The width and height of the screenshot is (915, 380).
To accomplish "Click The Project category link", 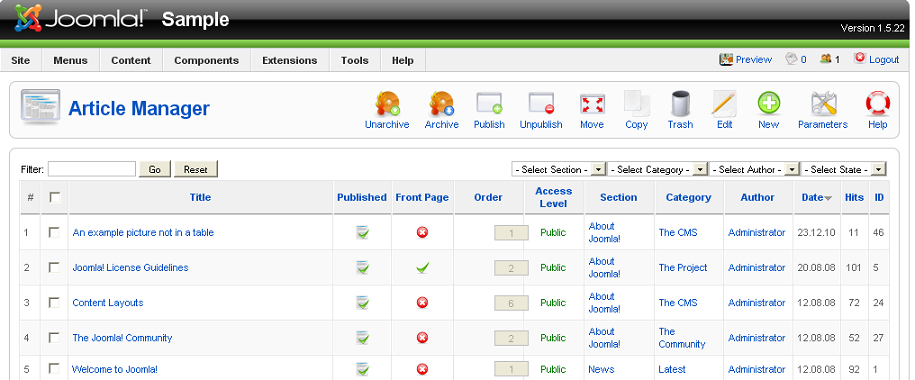I will [683, 267].
